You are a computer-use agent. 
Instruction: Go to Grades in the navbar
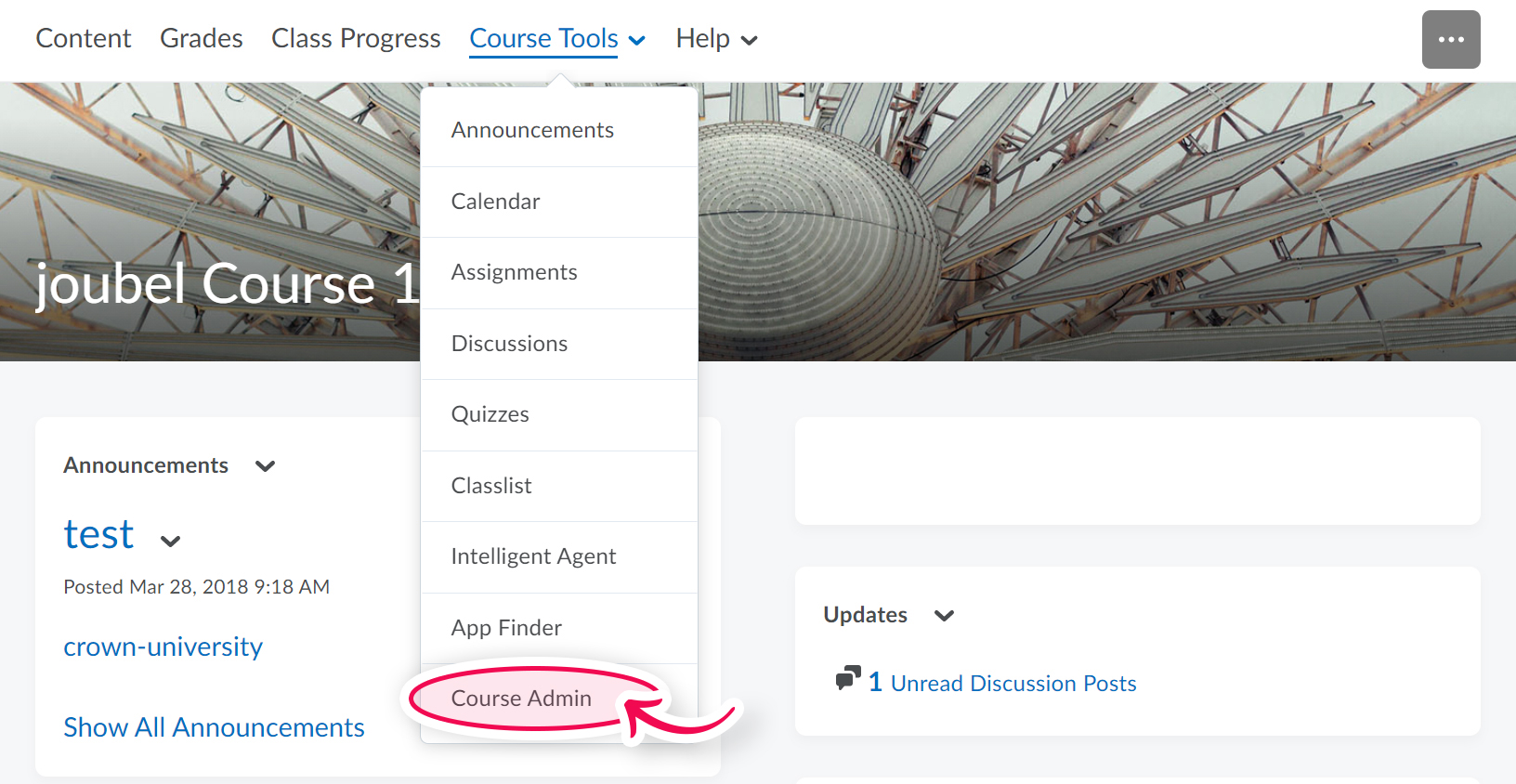point(201,39)
